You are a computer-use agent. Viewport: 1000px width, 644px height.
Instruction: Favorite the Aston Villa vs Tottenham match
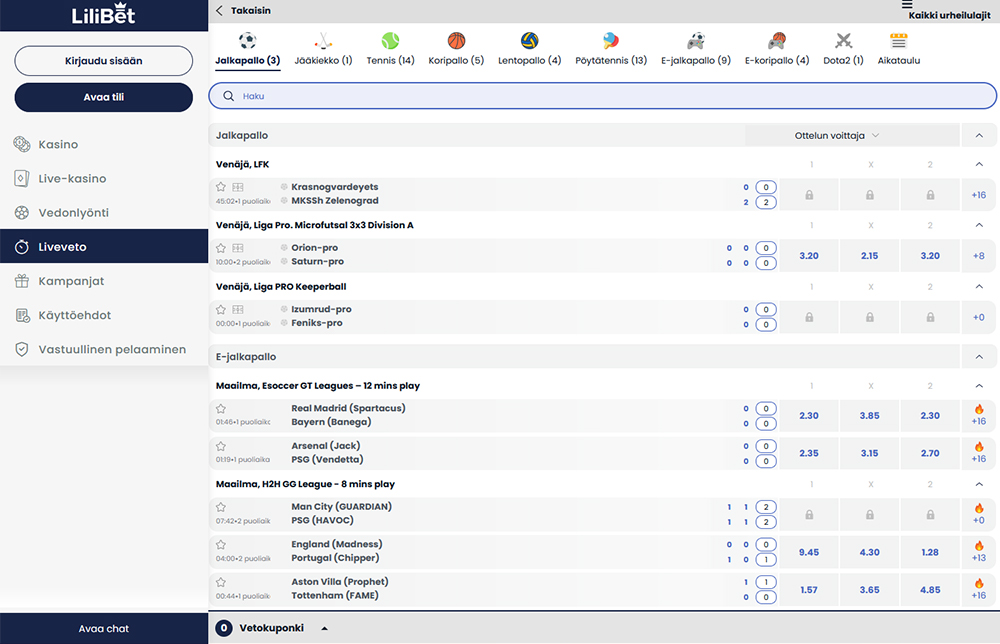pyautogui.click(x=221, y=582)
